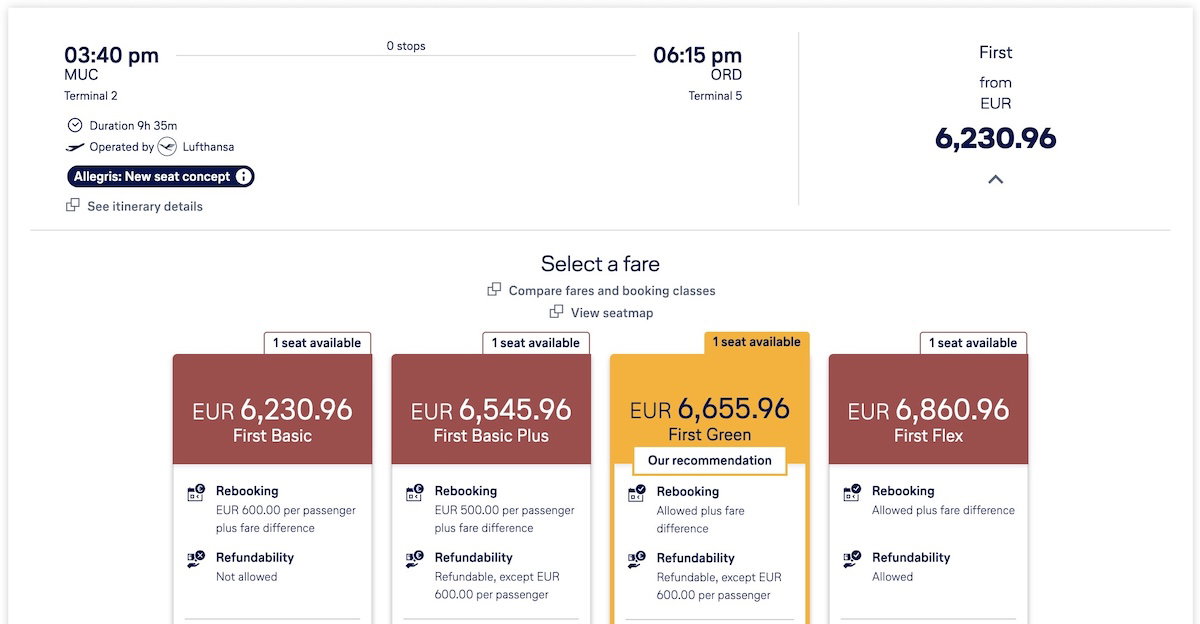Click the operating airline plane icon
The image size is (1200, 624).
75,147
